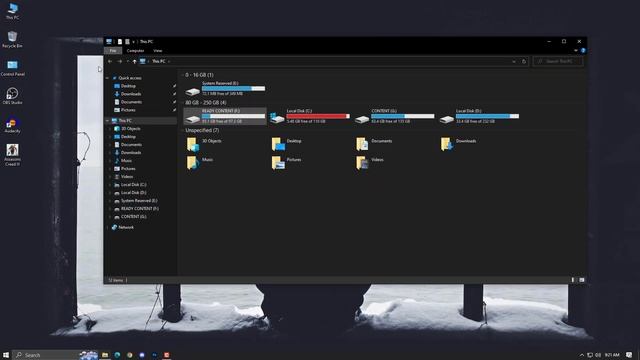Viewport: 640px width, 360px height.
Task: Collapse the Quick access tree node
Action: [x=107, y=78]
